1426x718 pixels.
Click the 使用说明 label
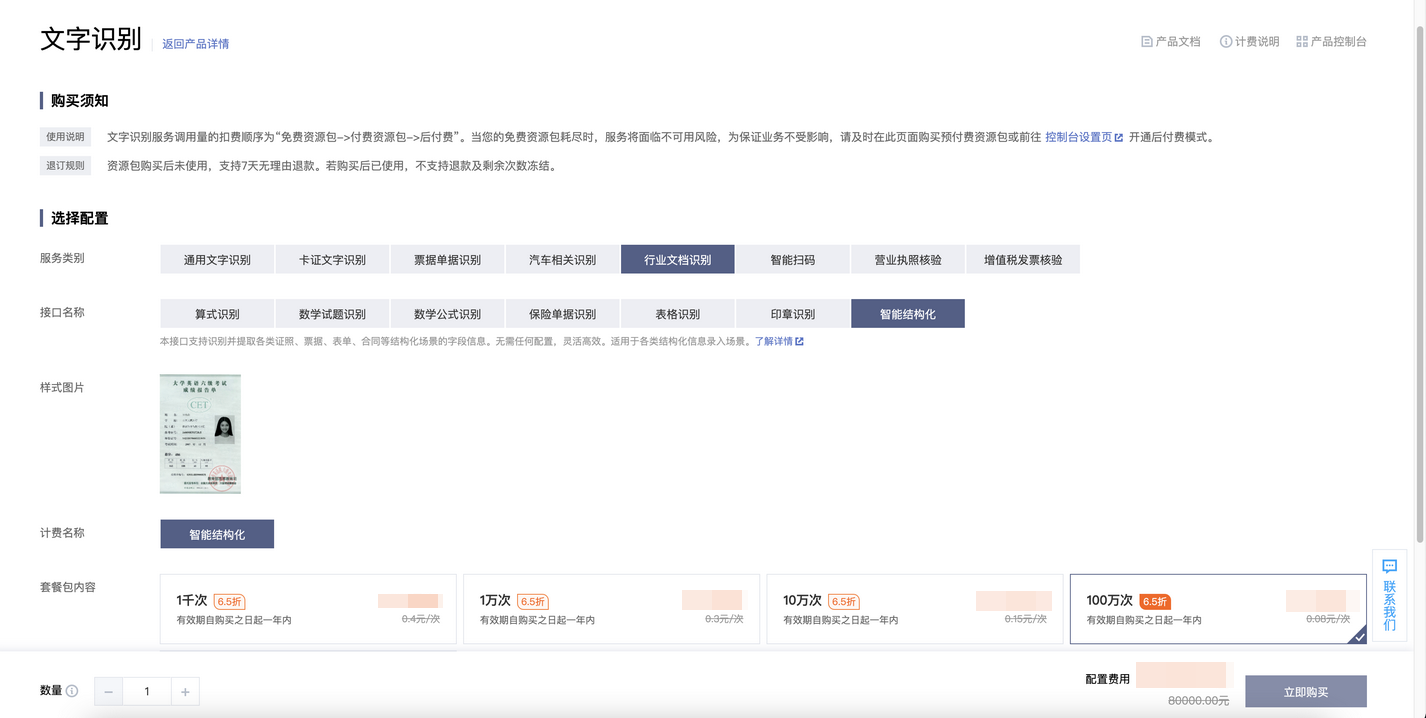66,137
